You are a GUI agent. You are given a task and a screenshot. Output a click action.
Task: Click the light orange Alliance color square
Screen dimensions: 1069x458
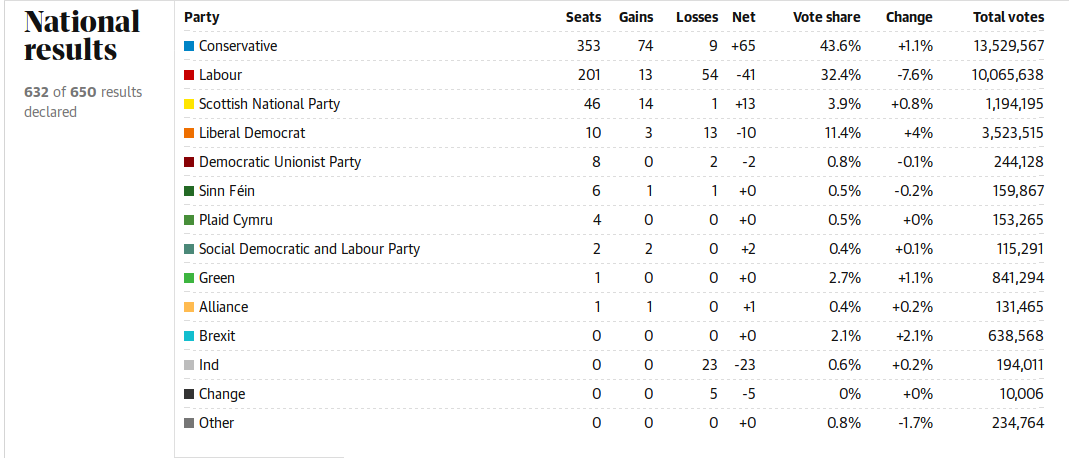coord(189,307)
